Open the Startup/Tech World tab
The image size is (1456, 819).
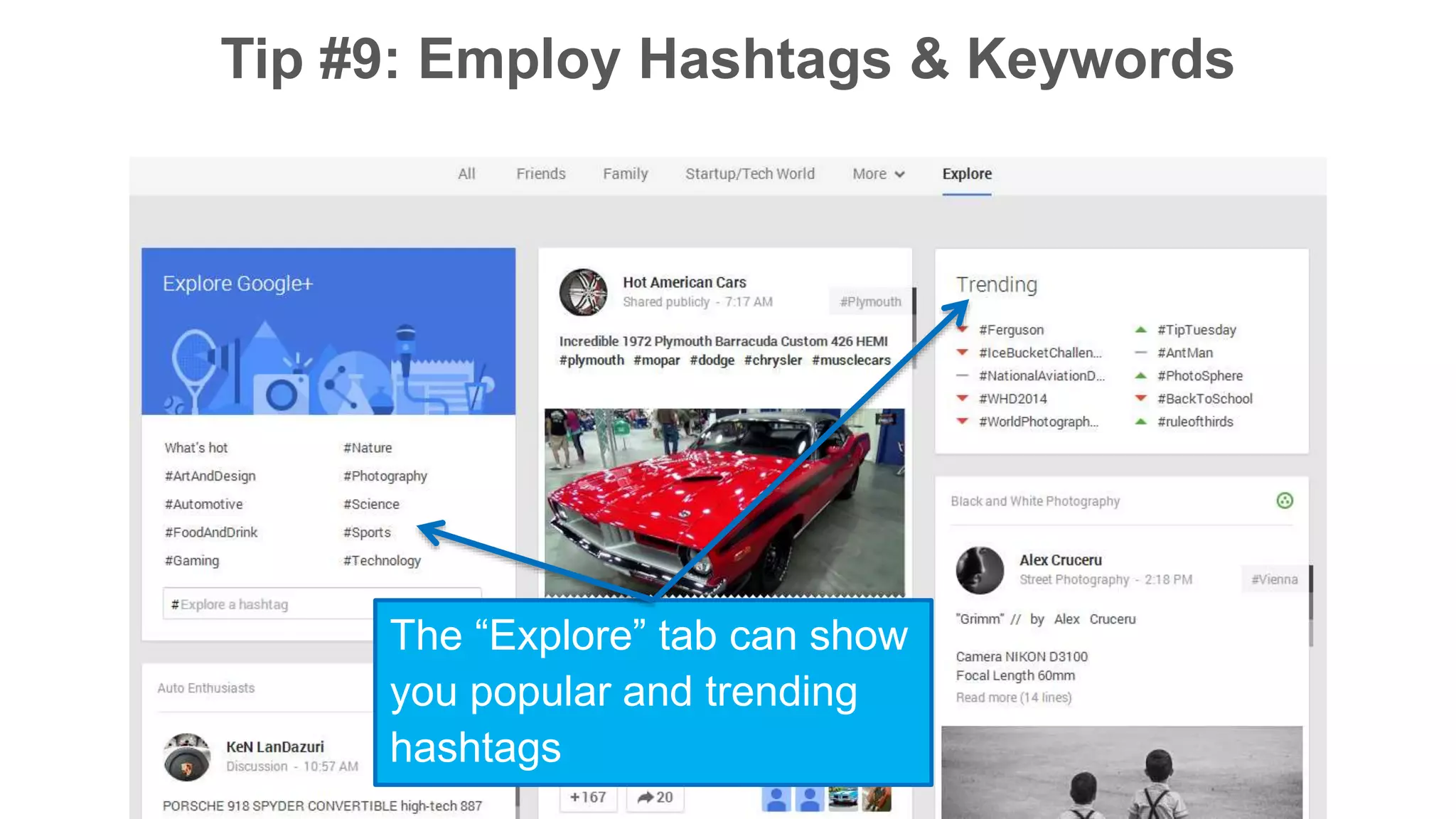[750, 174]
